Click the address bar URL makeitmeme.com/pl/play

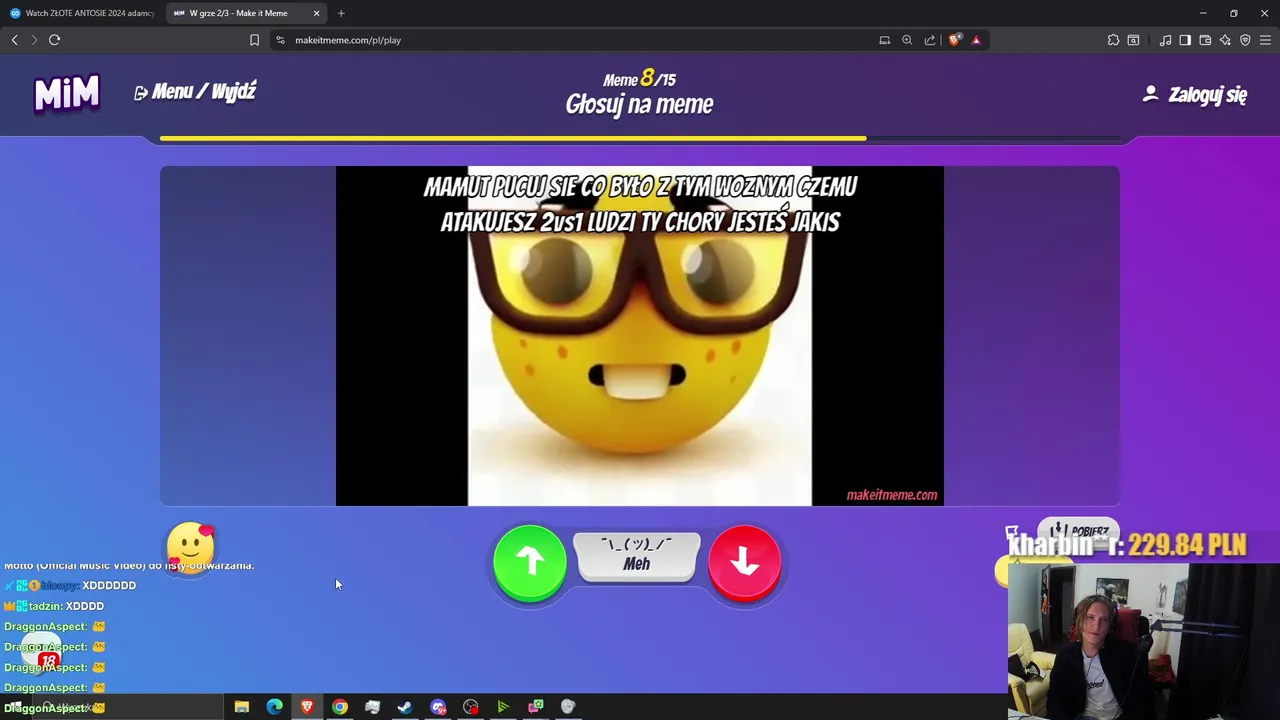(348, 40)
